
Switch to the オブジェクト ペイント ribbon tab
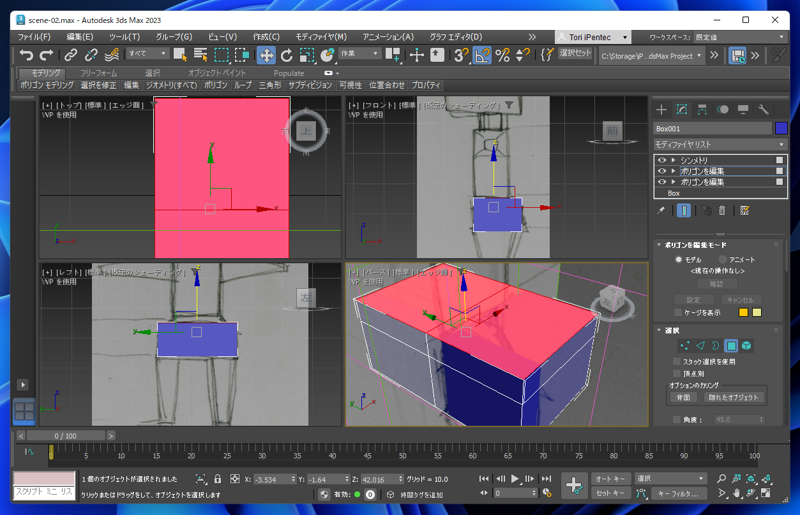217,73
